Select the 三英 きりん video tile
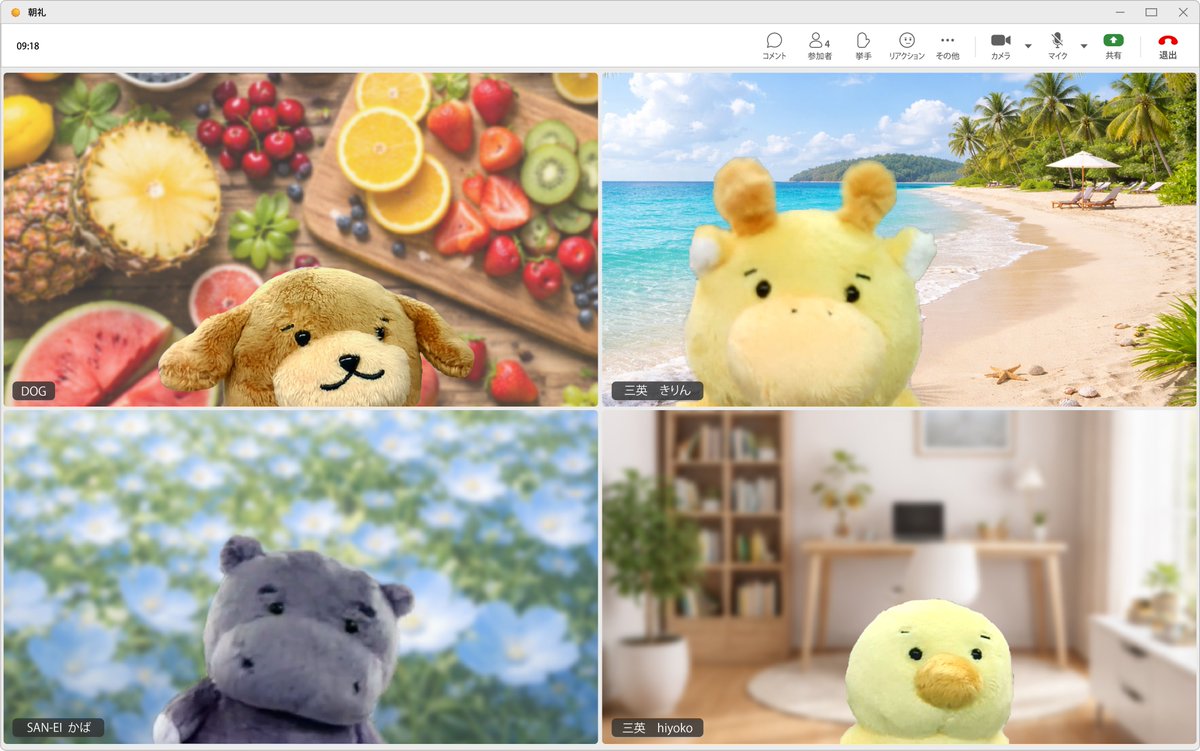1200x751 pixels. click(899, 239)
